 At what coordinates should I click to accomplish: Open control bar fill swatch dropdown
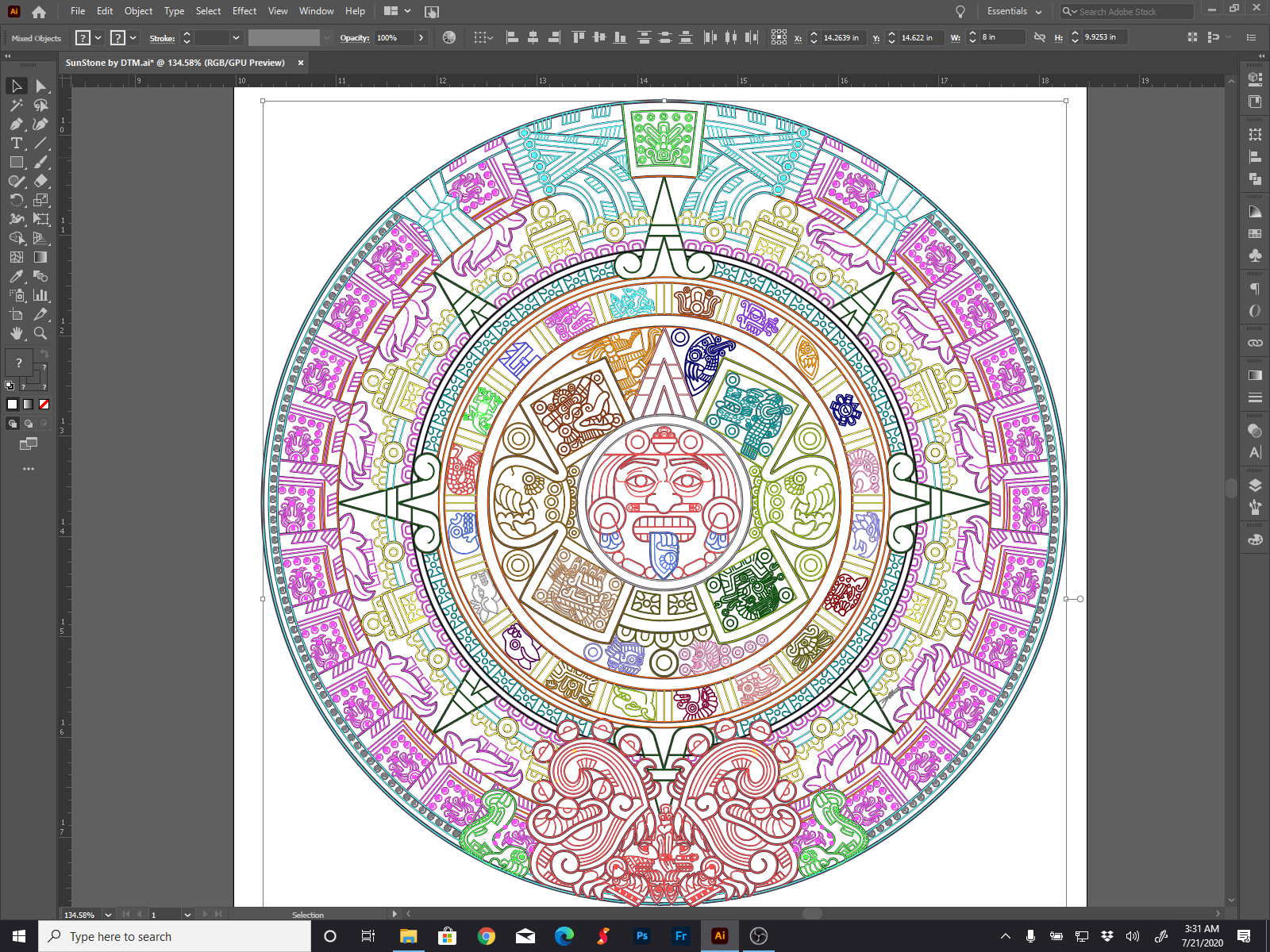[98, 37]
